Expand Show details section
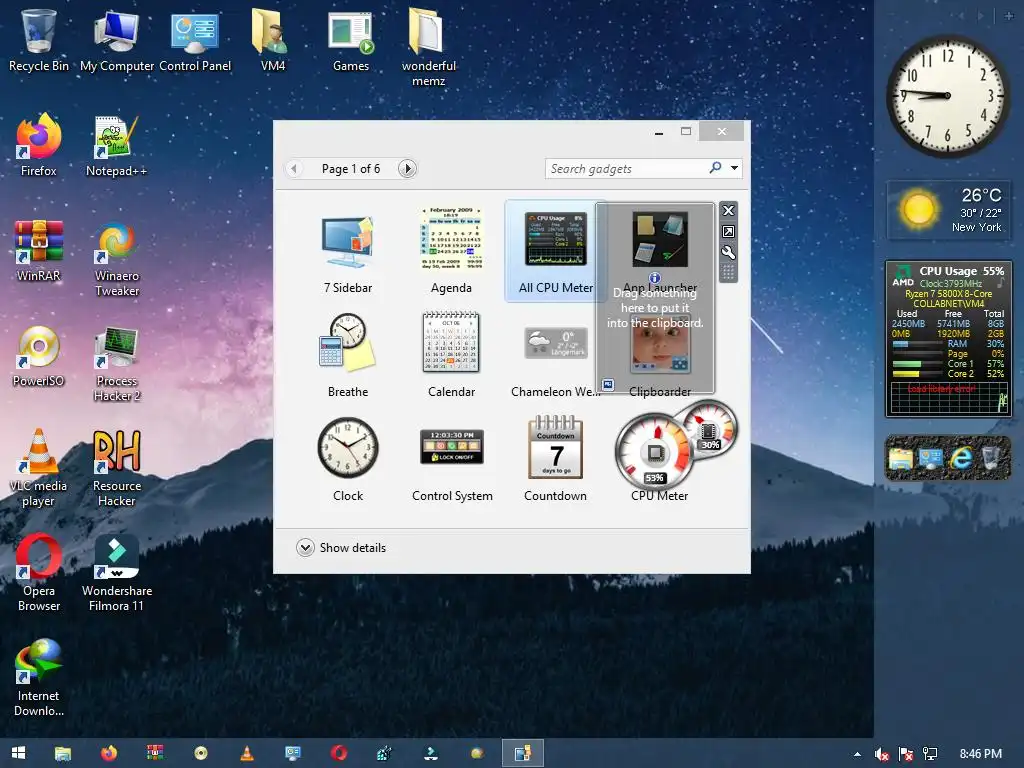 (x=341, y=547)
